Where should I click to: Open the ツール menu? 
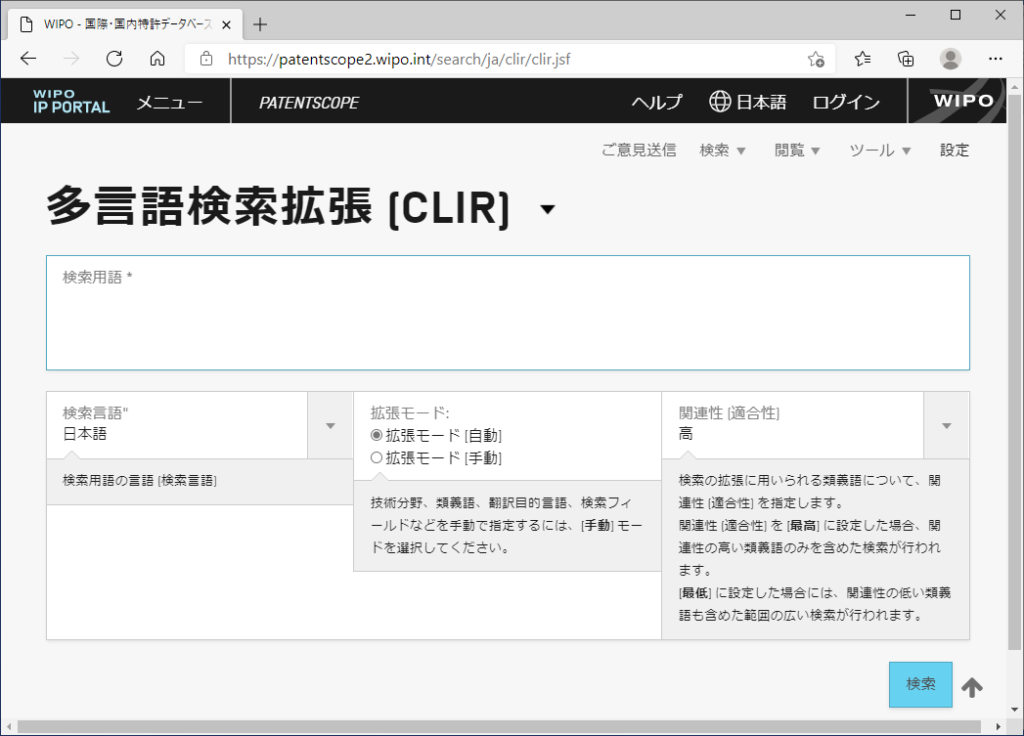pos(880,150)
